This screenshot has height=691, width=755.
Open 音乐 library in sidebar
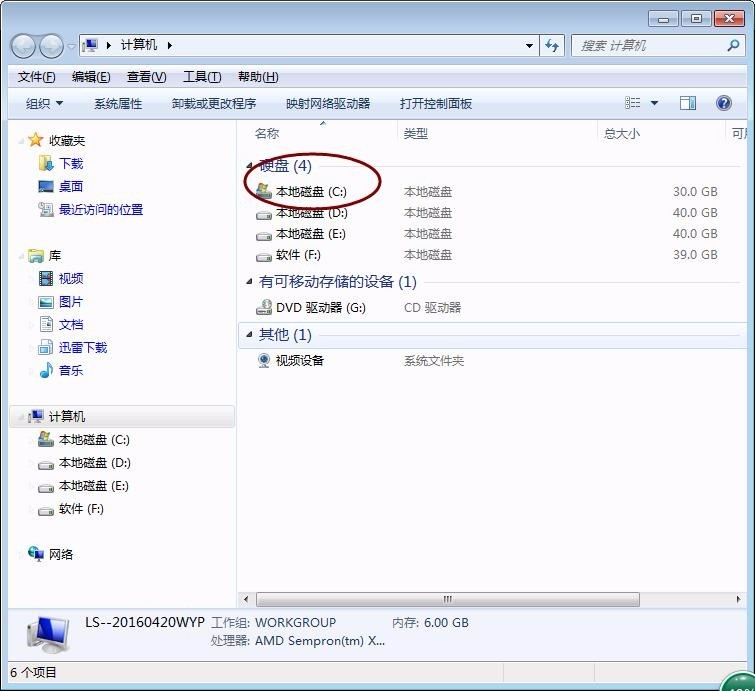point(71,370)
